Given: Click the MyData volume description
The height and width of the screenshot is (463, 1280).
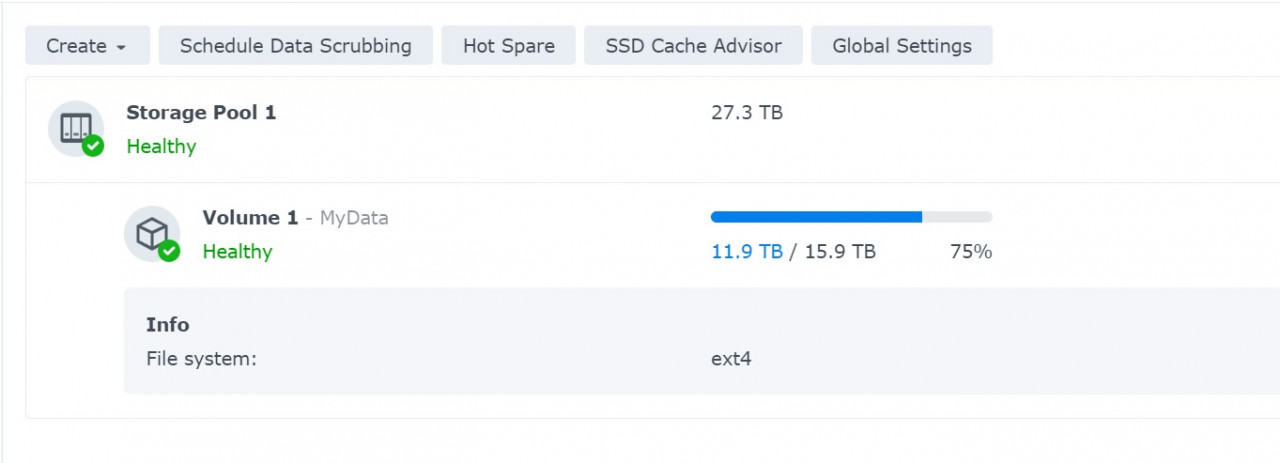Looking at the screenshot, I should (x=354, y=218).
